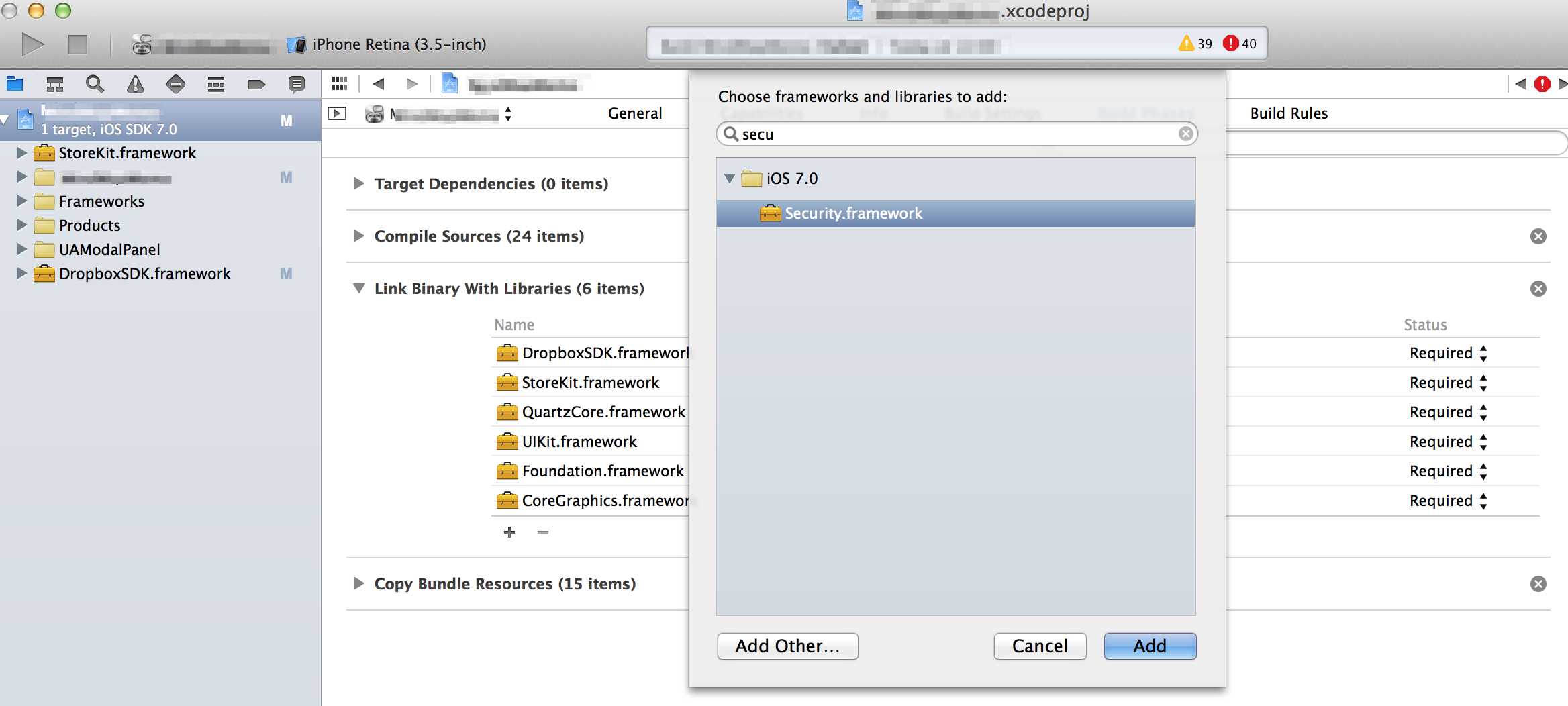Select iPhone Retina (3.5-inch) destination
Image resolution: width=1568 pixels, height=706 pixels.
pyautogui.click(x=387, y=44)
